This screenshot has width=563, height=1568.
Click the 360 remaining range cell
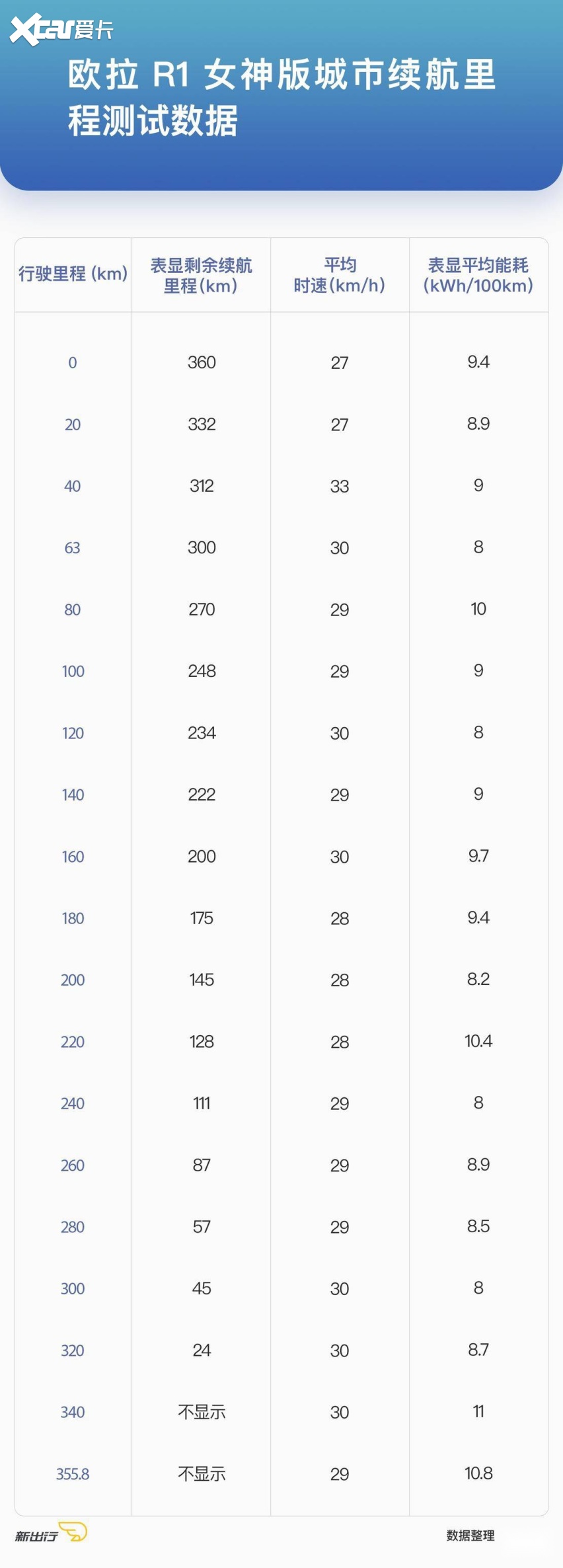coord(202,362)
